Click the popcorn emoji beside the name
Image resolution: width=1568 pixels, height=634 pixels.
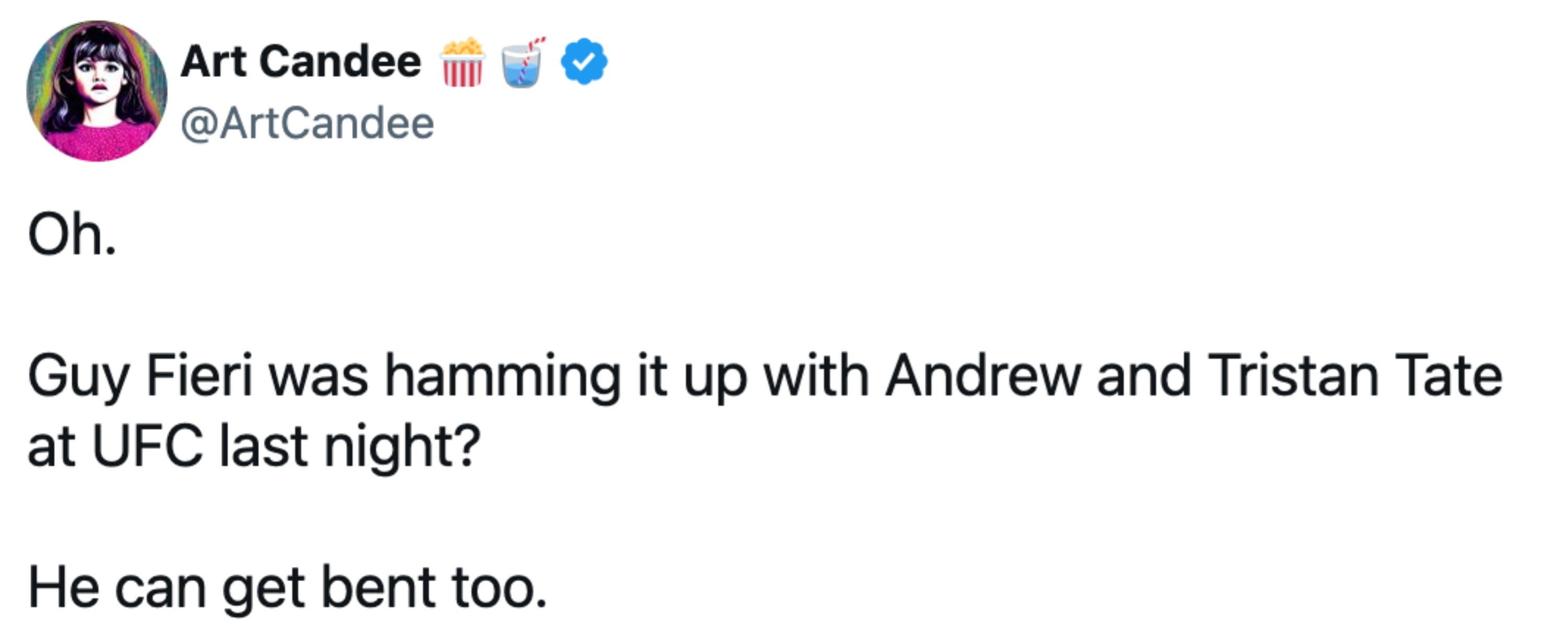tap(463, 63)
